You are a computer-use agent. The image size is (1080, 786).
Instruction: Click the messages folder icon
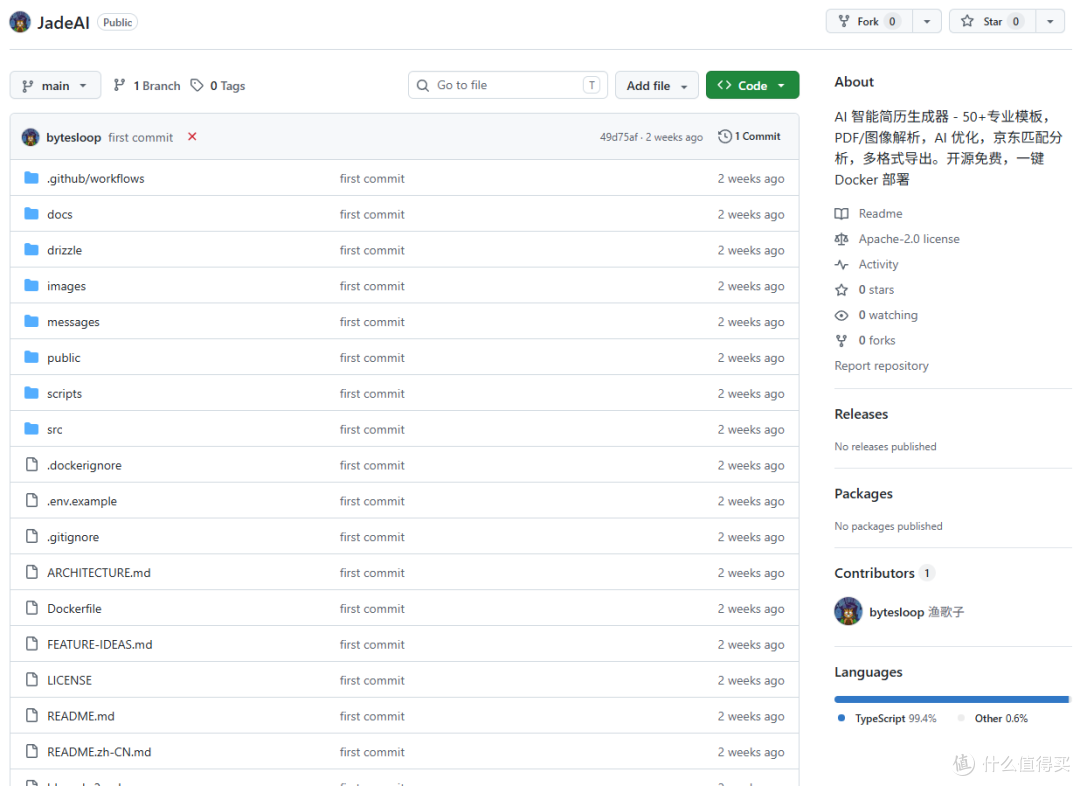[x=31, y=321]
